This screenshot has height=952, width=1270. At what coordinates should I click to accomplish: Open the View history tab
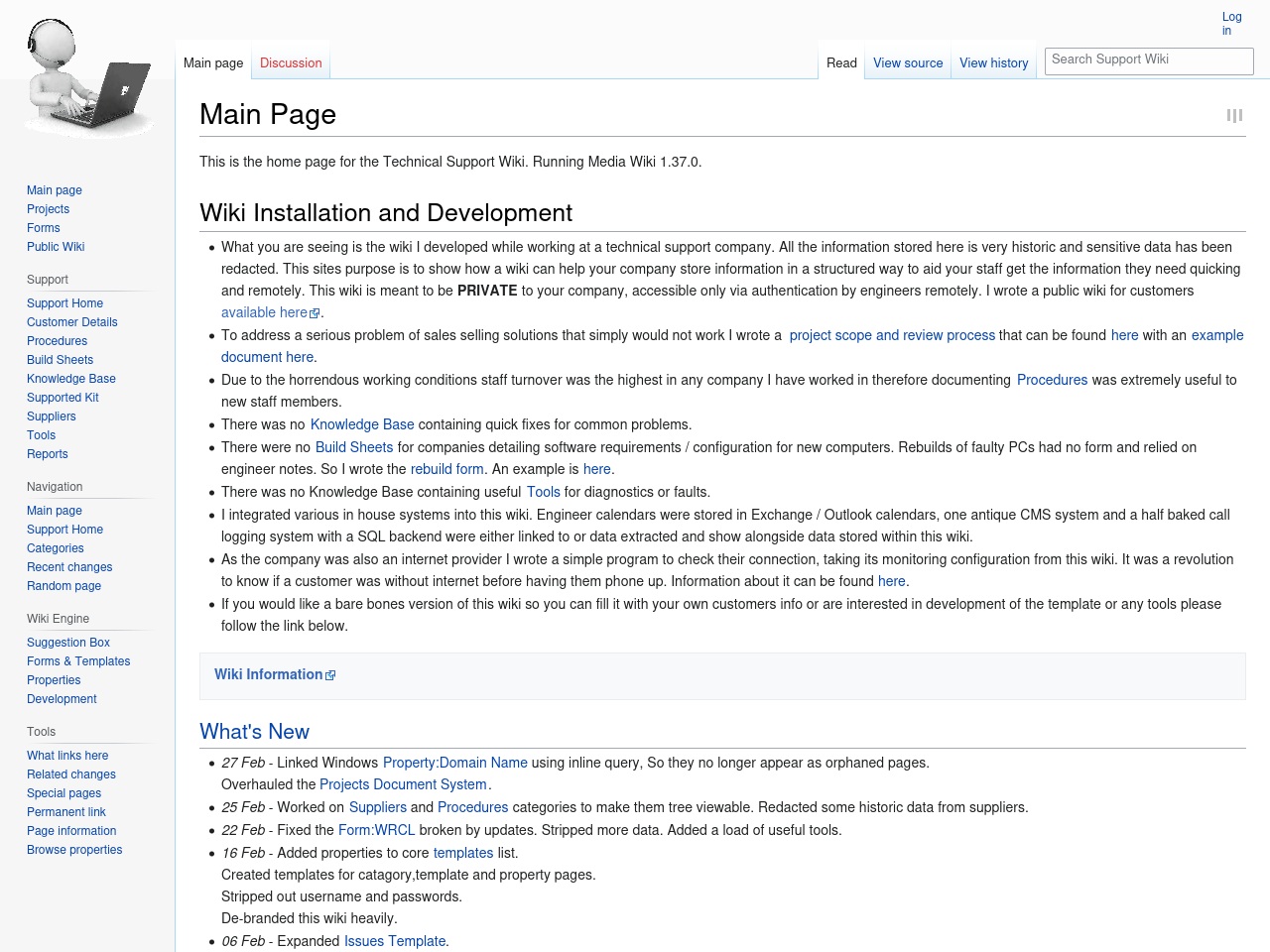[994, 62]
